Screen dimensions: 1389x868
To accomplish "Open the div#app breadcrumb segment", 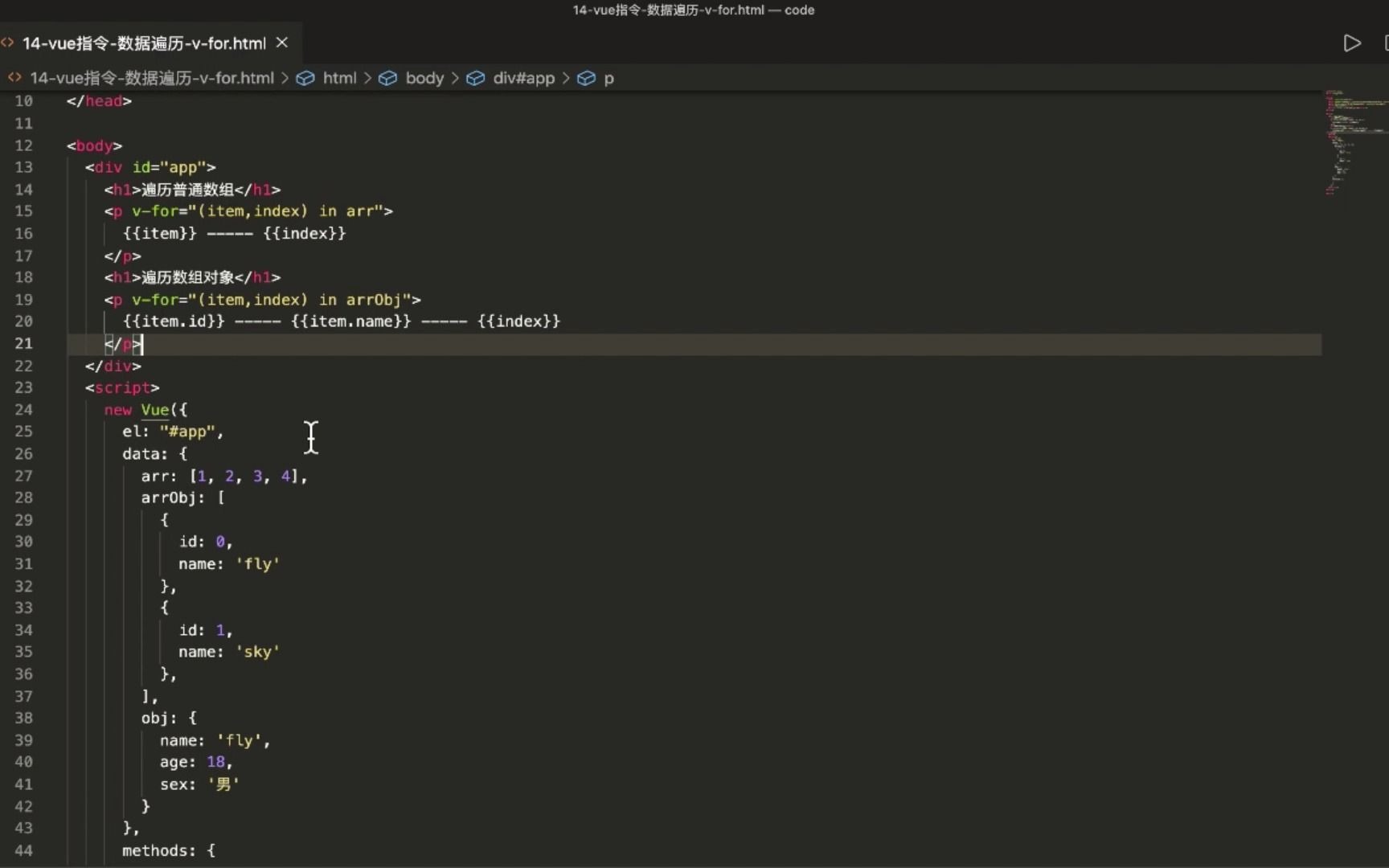I will coord(524,78).
